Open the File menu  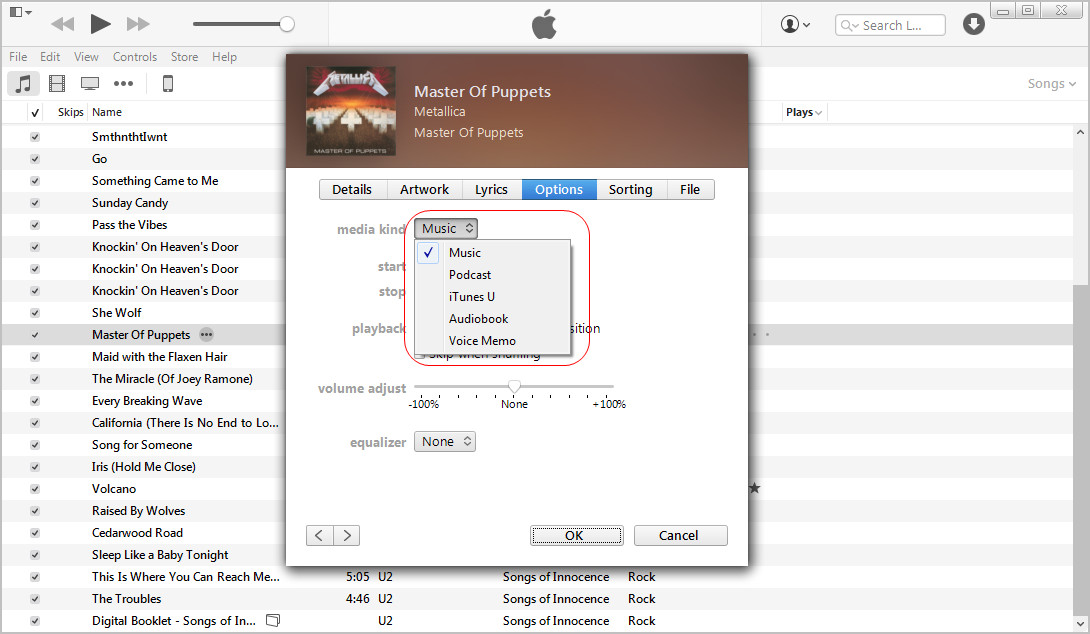pos(18,57)
